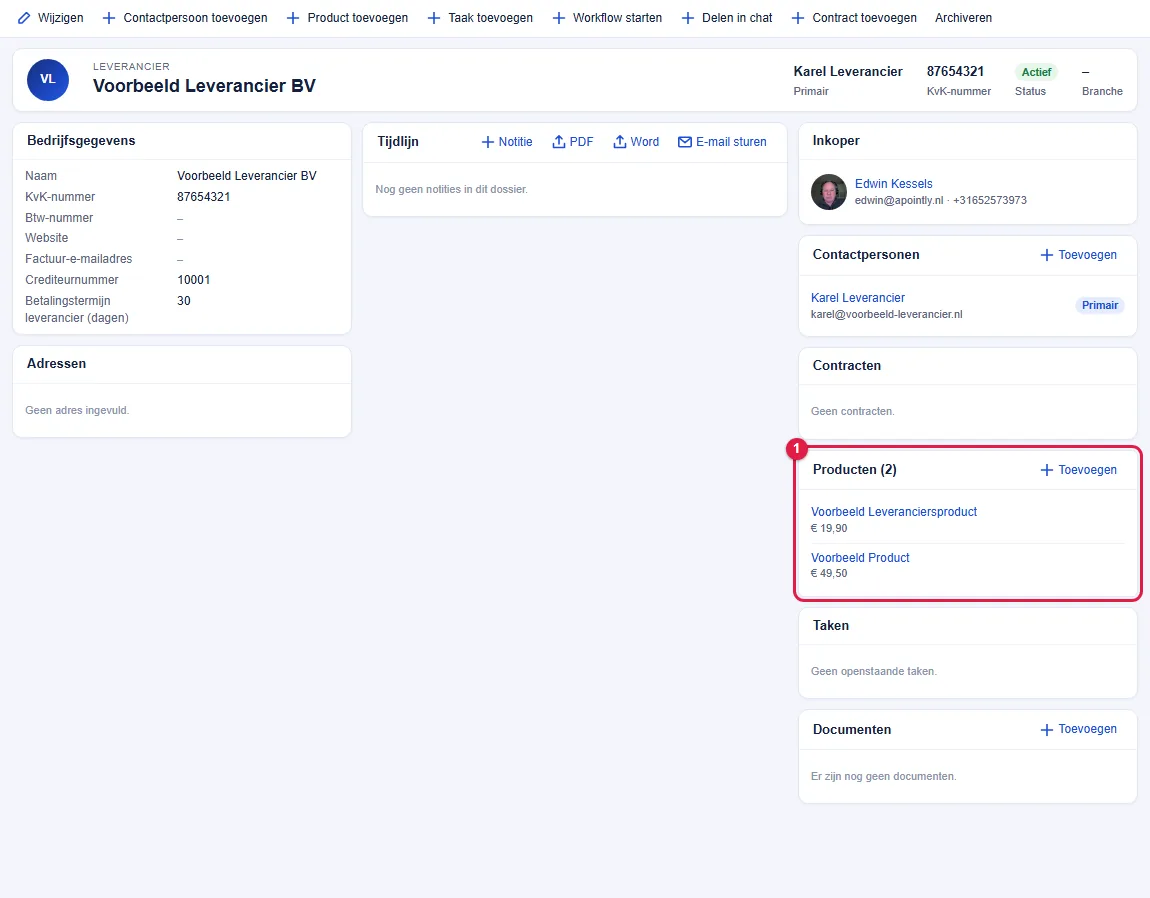This screenshot has height=898, width=1150.
Task: Open Wijzigen to edit the supplier
Action: [51, 18]
